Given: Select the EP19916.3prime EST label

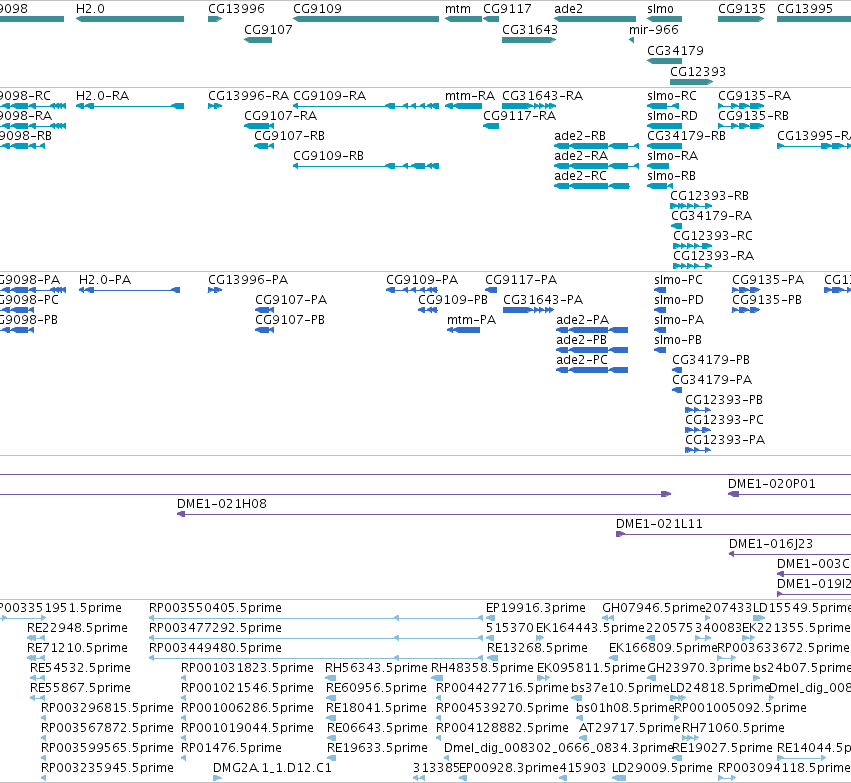Looking at the screenshot, I should pyautogui.click(x=536, y=608).
